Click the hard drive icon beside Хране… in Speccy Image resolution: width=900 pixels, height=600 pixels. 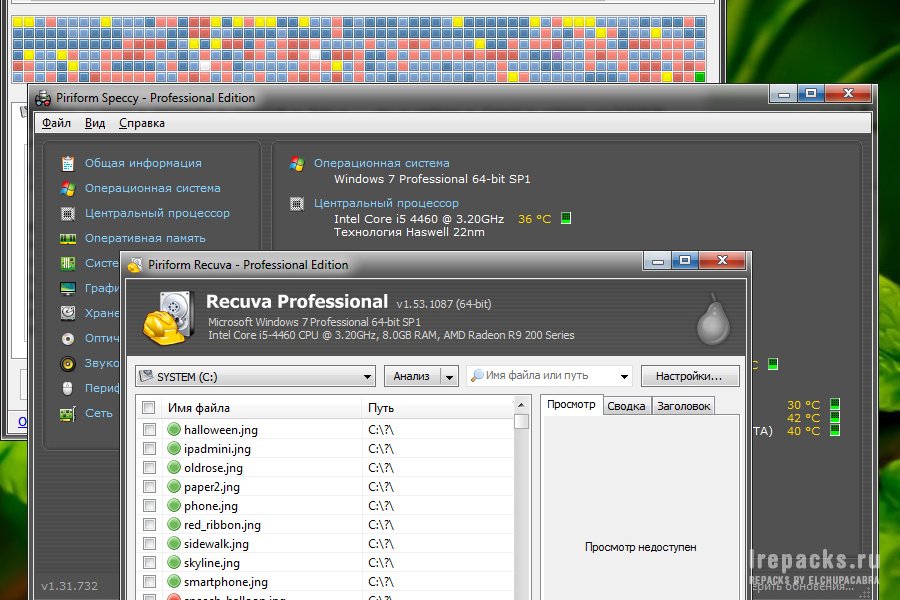tap(68, 313)
